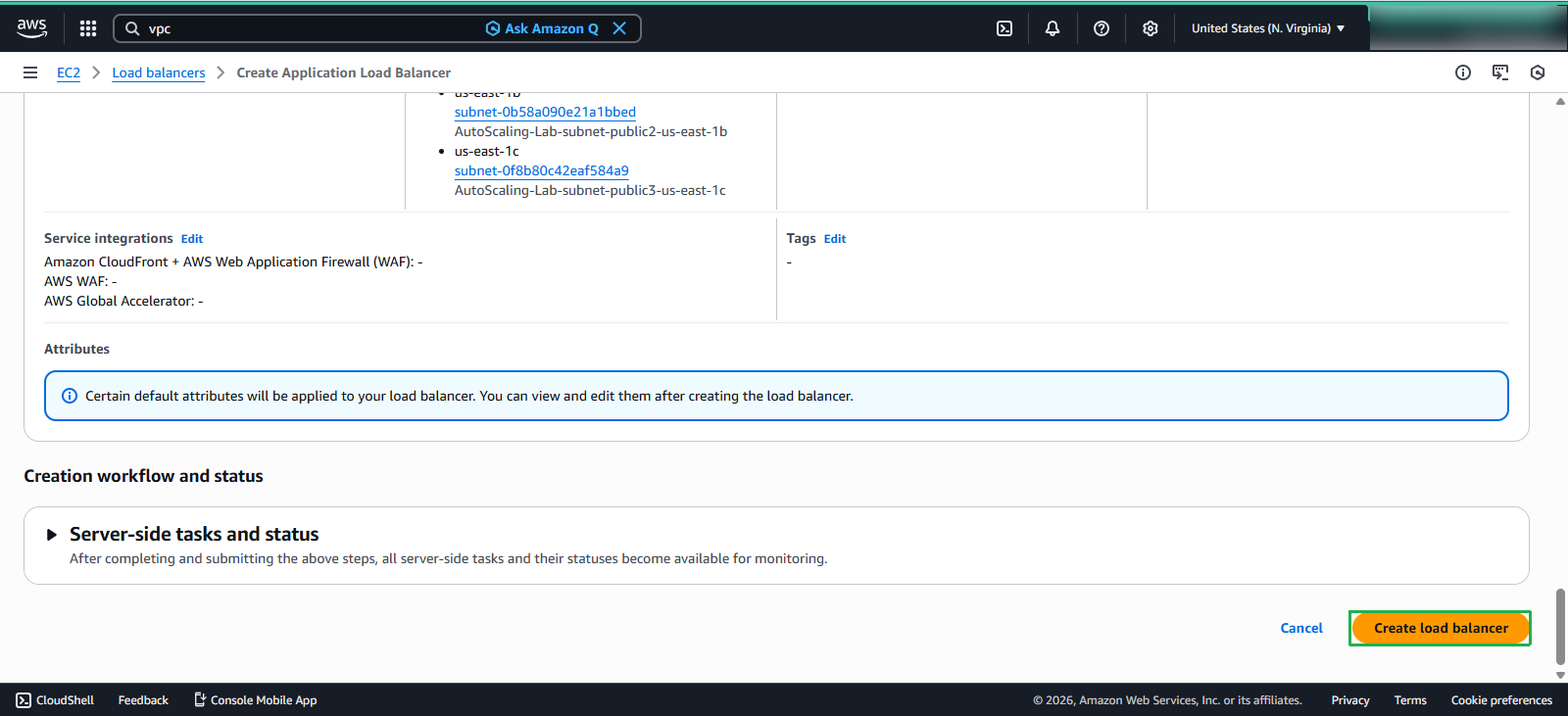Select text AutoScaling-Lab-subnet-public2-us-east-1b
Image resolution: width=1568 pixels, height=716 pixels.
(591, 131)
